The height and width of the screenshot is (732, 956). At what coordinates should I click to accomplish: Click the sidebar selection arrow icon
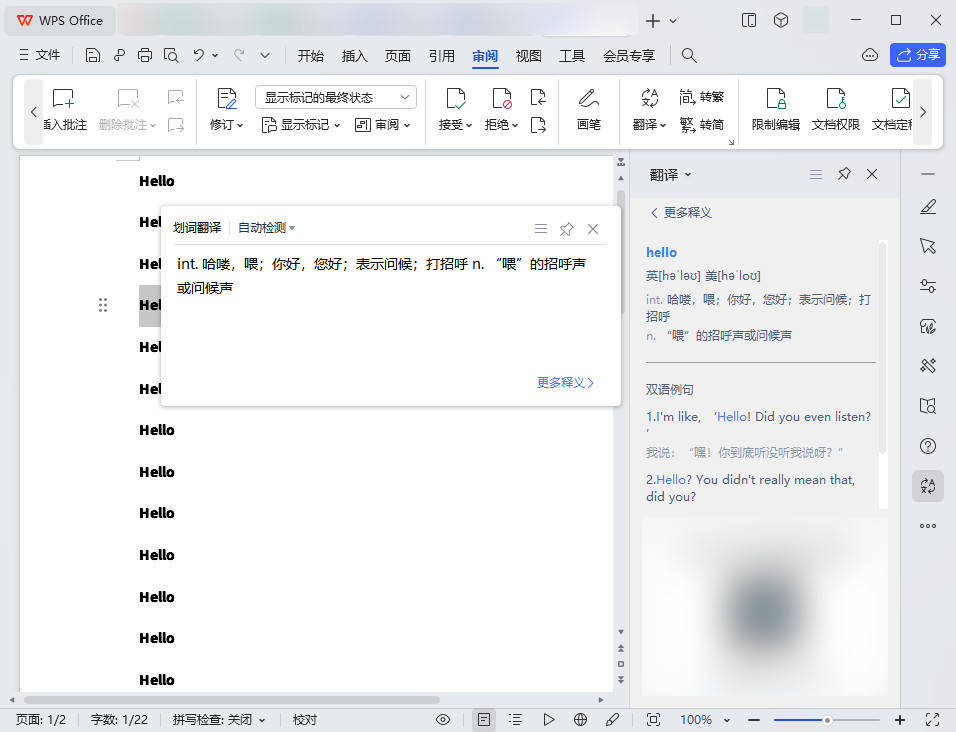pos(928,246)
